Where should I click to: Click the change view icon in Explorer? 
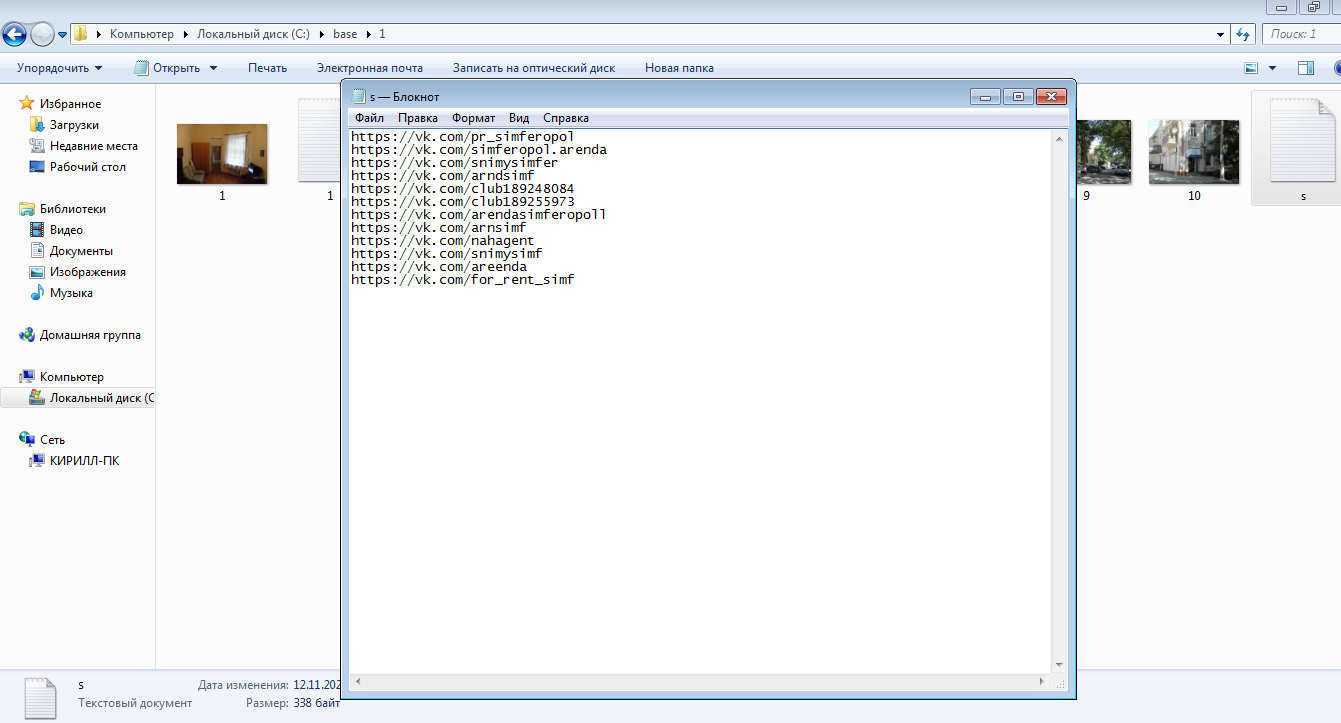tap(1251, 68)
